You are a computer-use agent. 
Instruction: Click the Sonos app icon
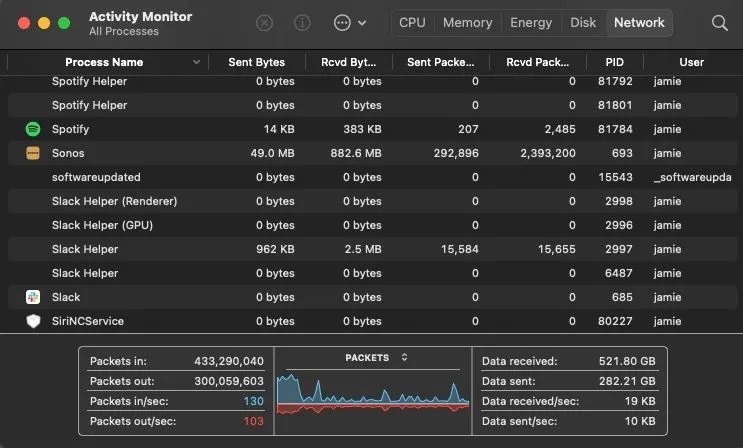33,153
